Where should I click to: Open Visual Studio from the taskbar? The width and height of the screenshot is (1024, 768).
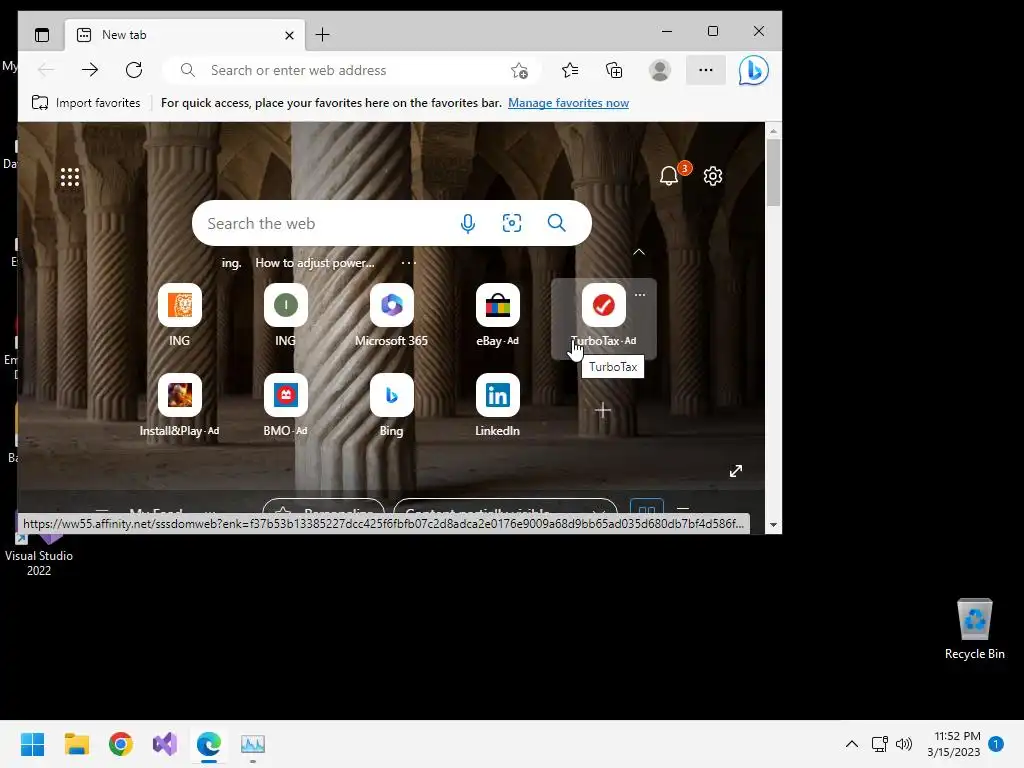[165, 744]
